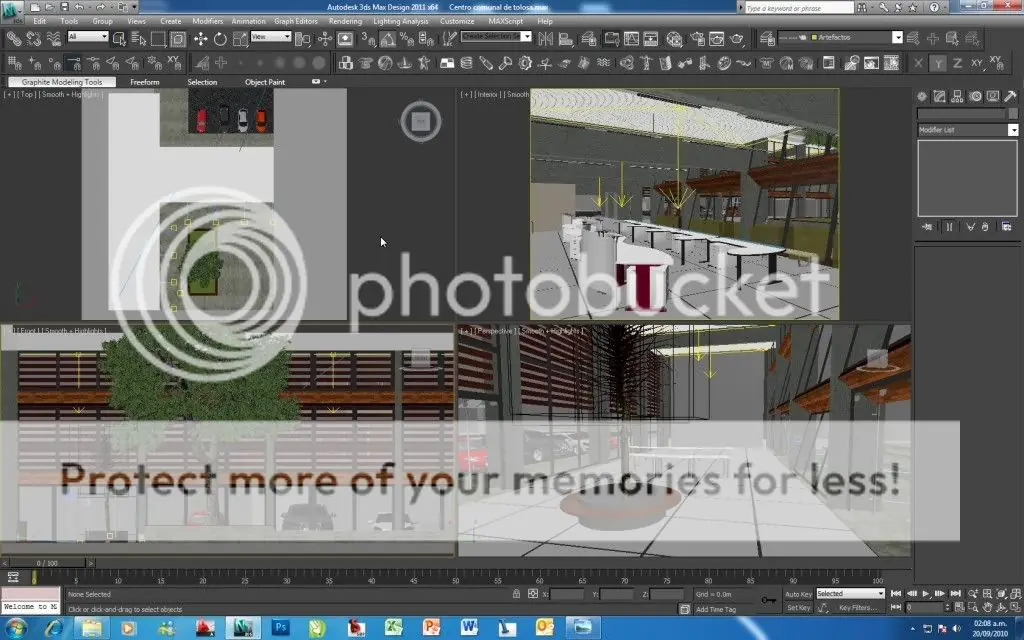This screenshot has width=1024, height=640.
Task: Click the Set Key button
Action: pos(798,607)
